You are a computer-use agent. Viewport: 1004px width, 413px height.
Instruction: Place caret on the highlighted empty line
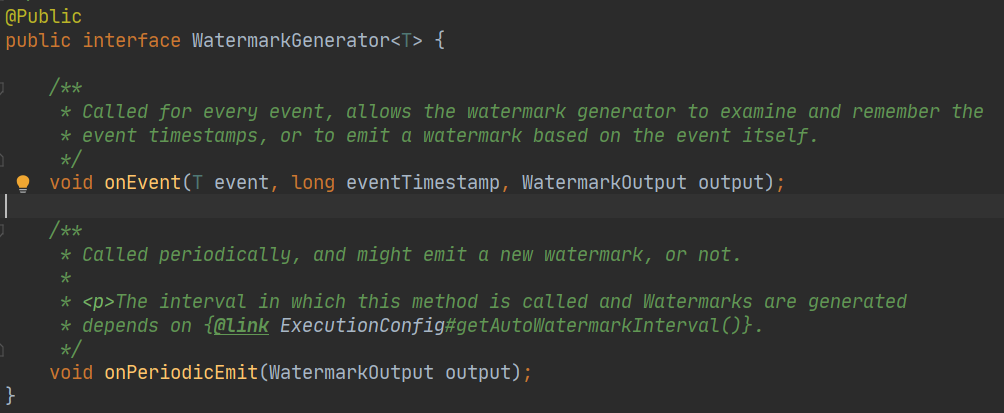coord(502,206)
